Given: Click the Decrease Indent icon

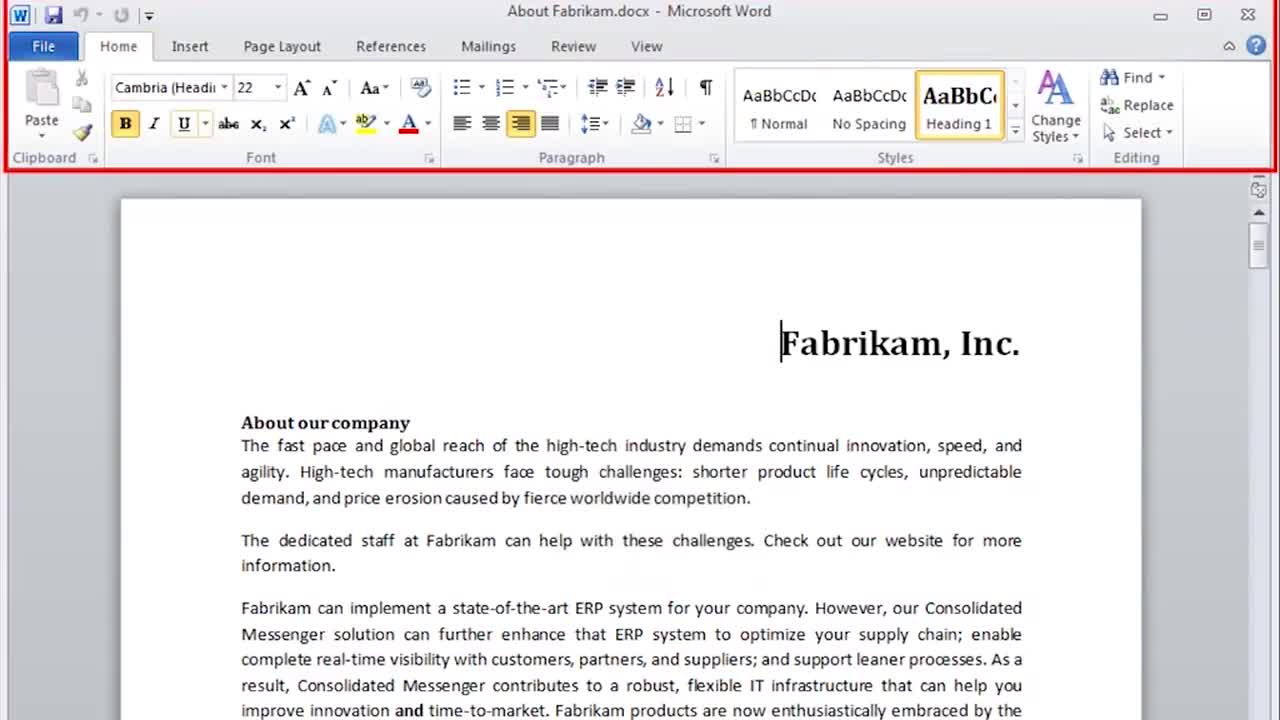Looking at the screenshot, I should pyautogui.click(x=598, y=88).
